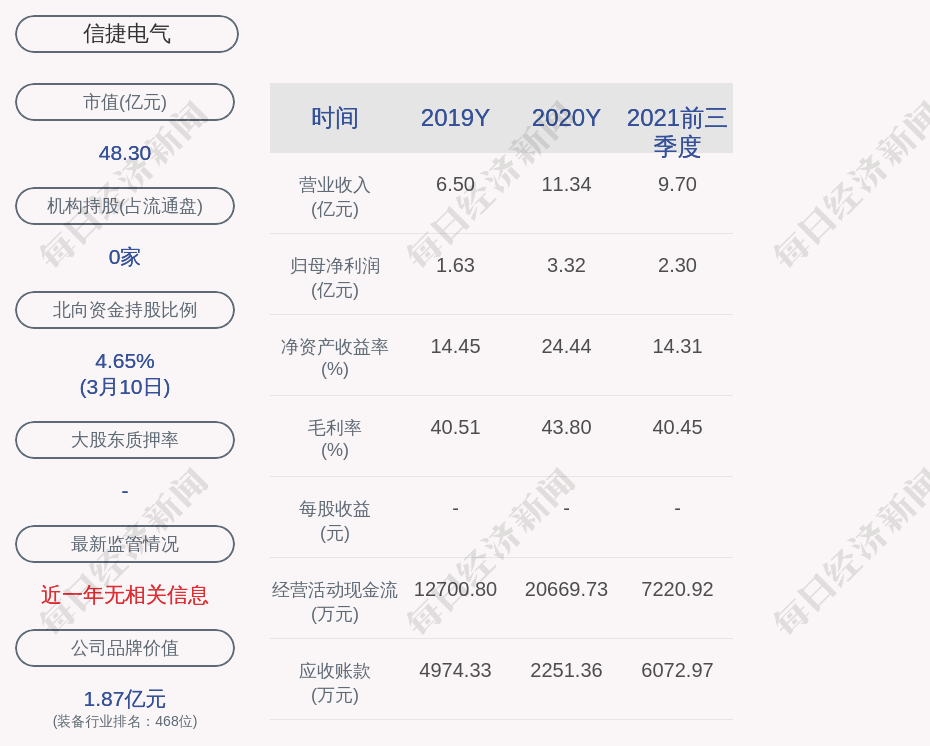Click the market value figure 48.30

(125, 153)
